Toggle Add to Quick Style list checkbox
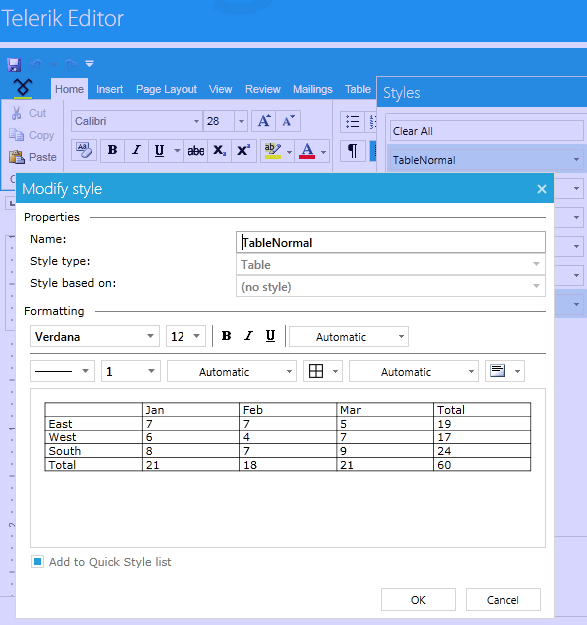Screen dimensions: 587x625 [x=37, y=562]
